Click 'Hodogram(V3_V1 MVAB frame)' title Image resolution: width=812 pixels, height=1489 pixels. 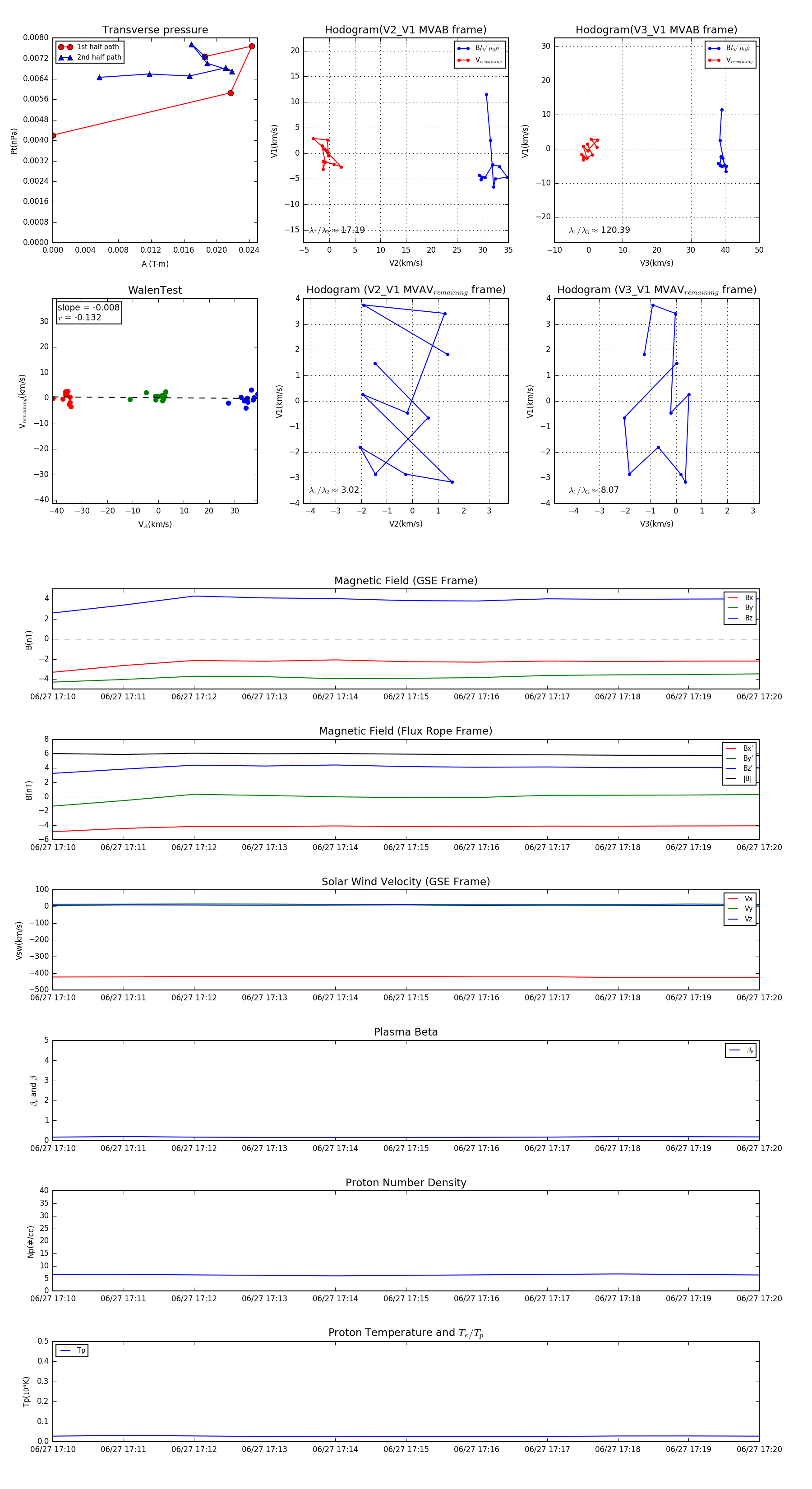pos(656,30)
